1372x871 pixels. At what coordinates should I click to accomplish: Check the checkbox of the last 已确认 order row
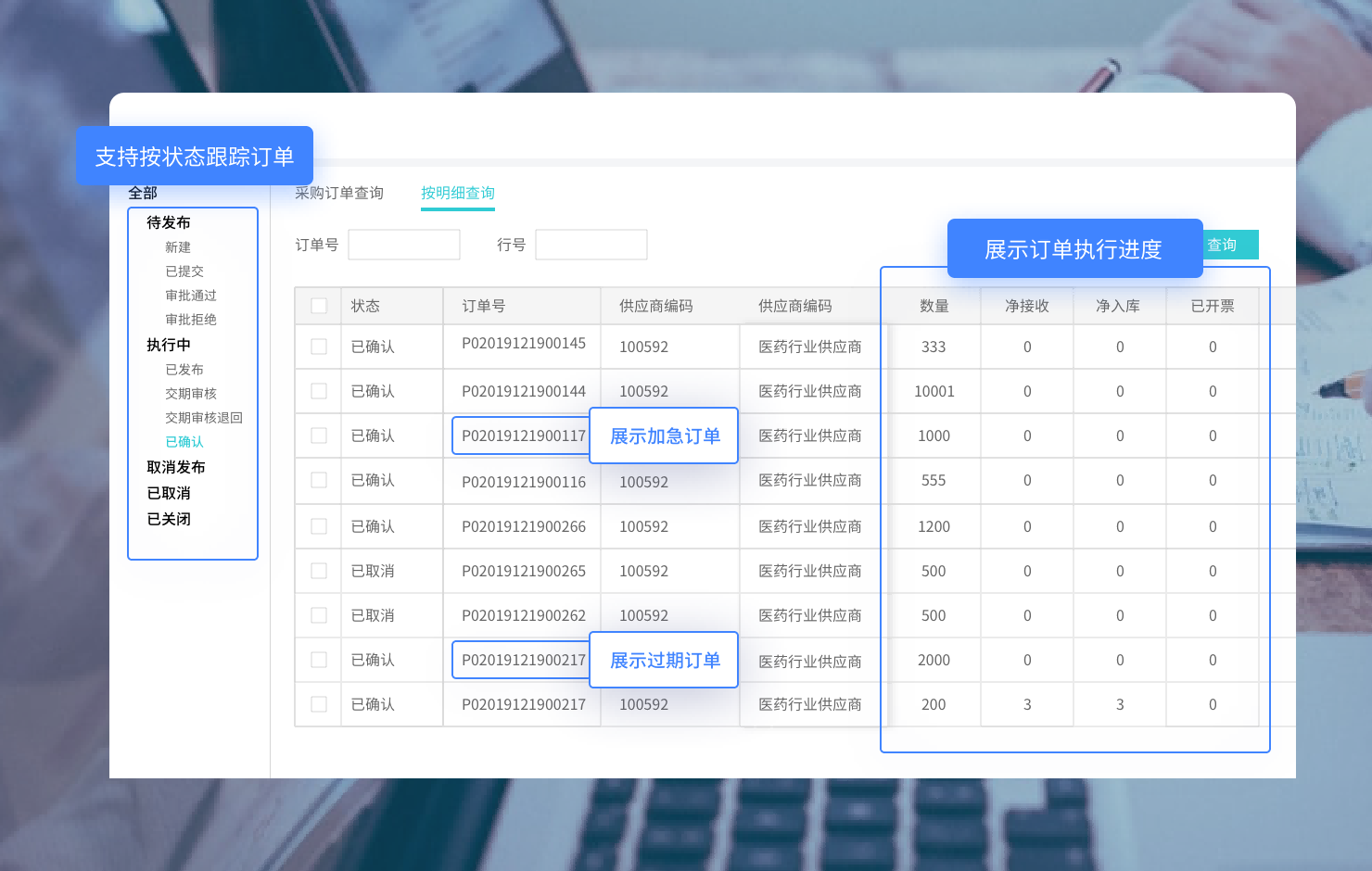coord(318,704)
